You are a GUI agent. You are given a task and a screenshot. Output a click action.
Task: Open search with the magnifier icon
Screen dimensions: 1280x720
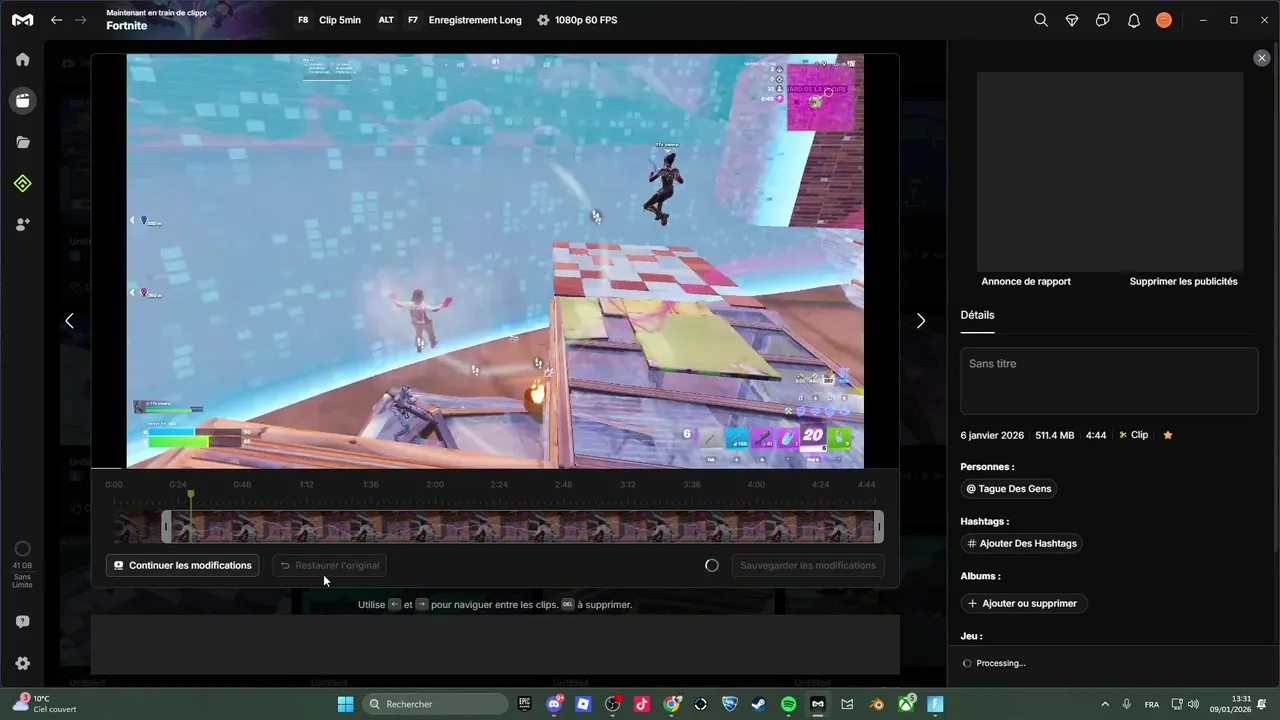[x=1041, y=20]
